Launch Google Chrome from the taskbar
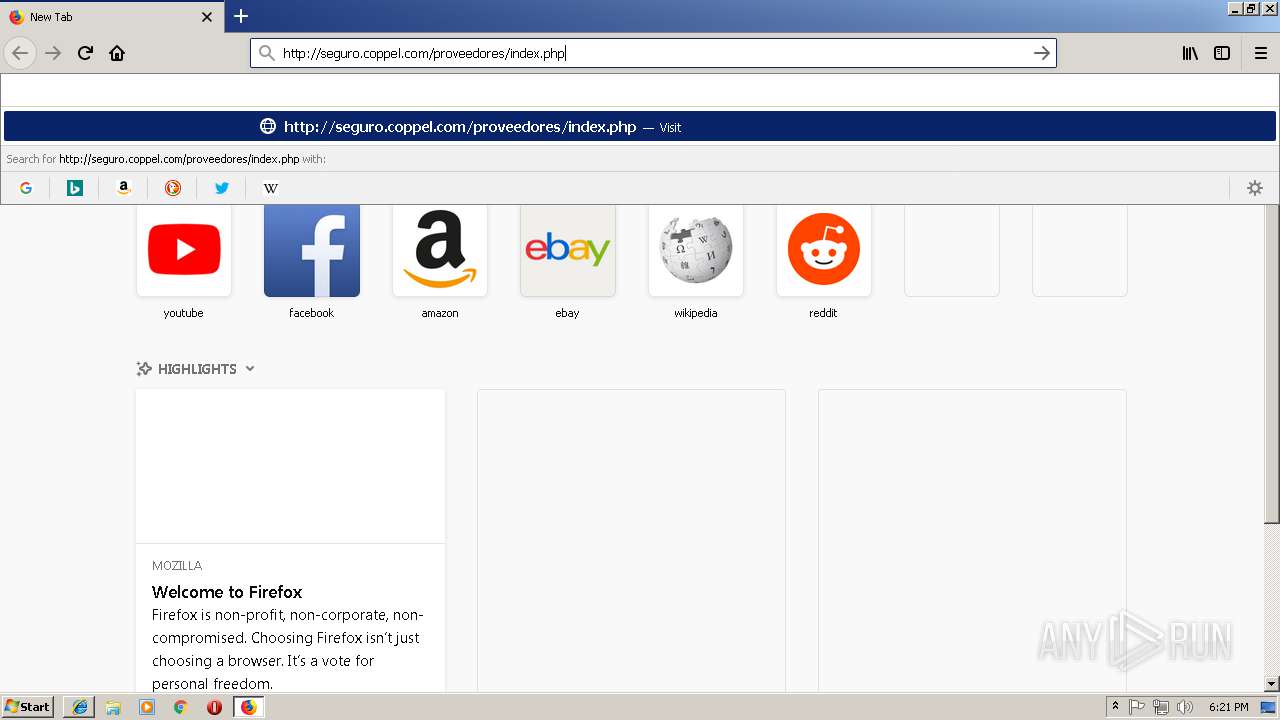 (181, 707)
